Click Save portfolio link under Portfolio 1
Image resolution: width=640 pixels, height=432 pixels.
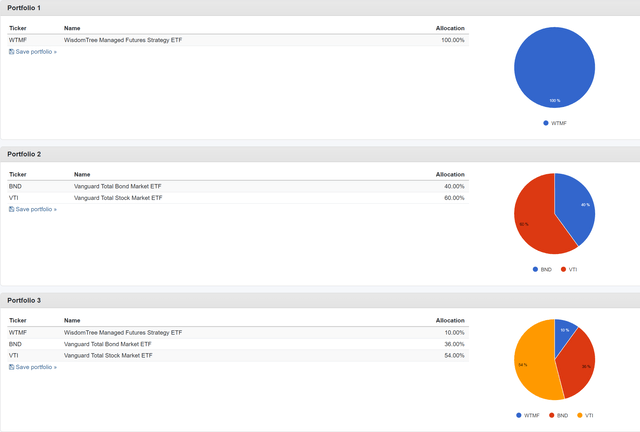coord(33,52)
